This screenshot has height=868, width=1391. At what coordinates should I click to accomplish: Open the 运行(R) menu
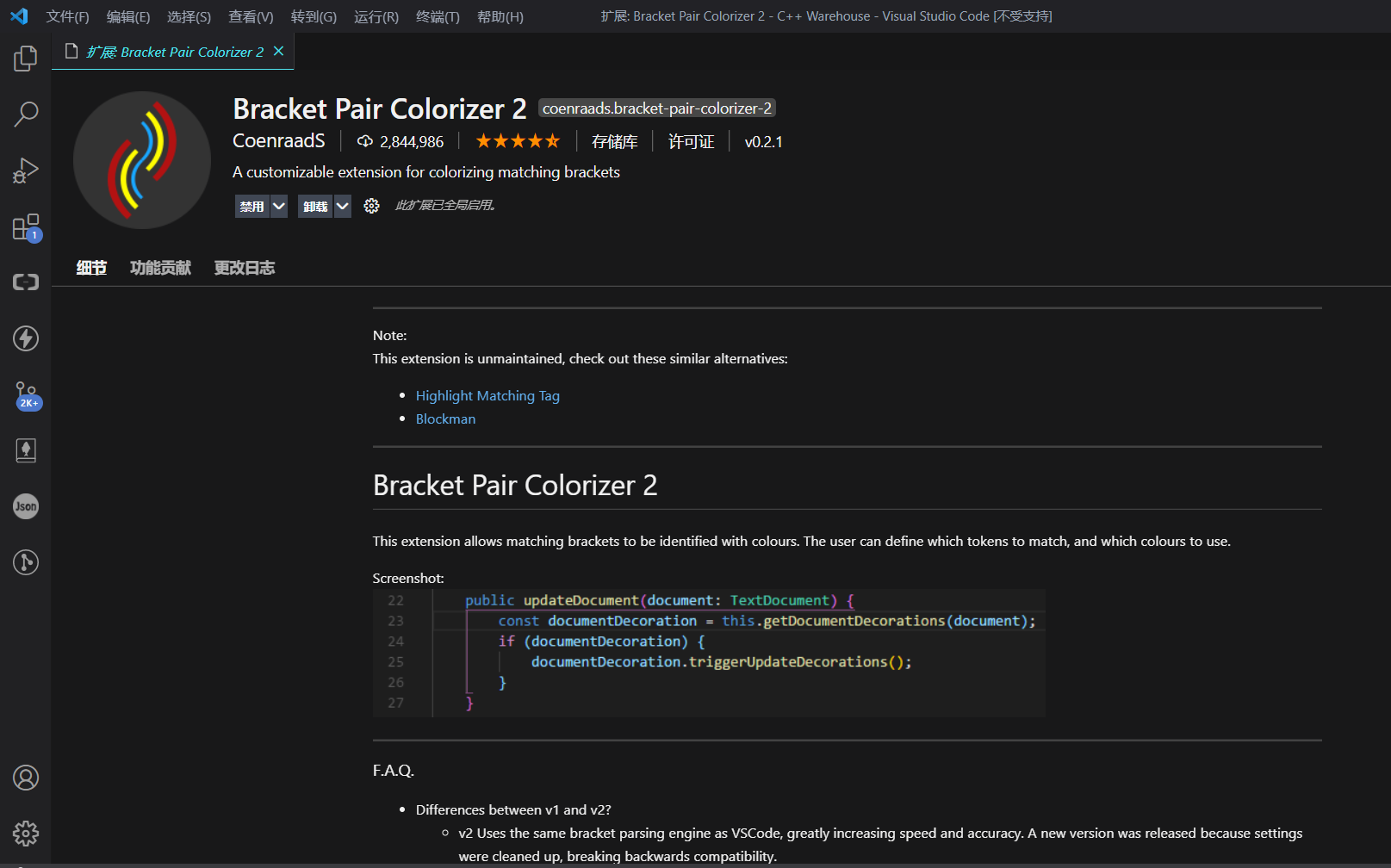click(376, 16)
